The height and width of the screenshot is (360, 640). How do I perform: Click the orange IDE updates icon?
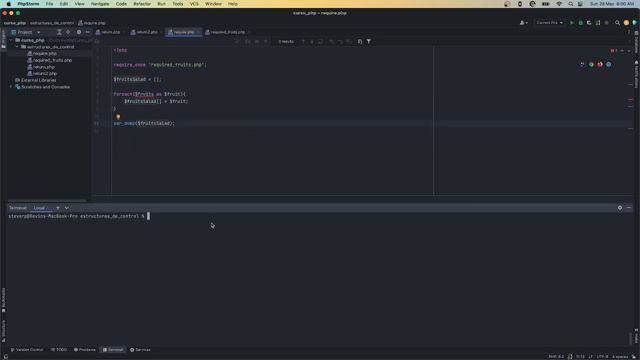pos(626,23)
